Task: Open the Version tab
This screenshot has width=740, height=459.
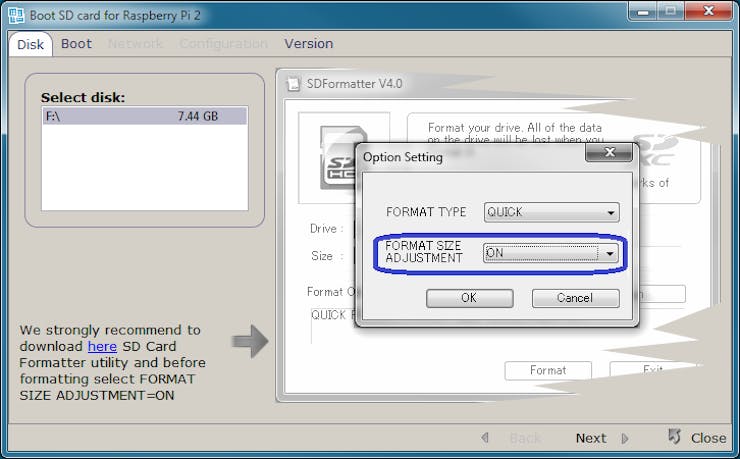Action: (x=309, y=44)
